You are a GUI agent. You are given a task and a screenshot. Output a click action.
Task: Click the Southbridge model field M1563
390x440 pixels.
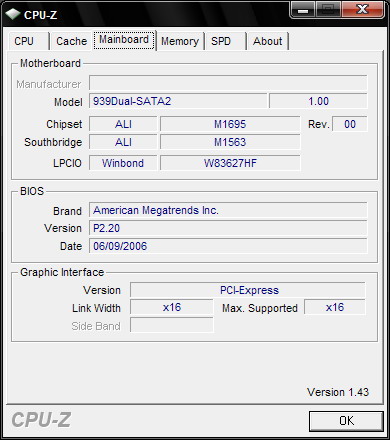[x=230, y=142]
